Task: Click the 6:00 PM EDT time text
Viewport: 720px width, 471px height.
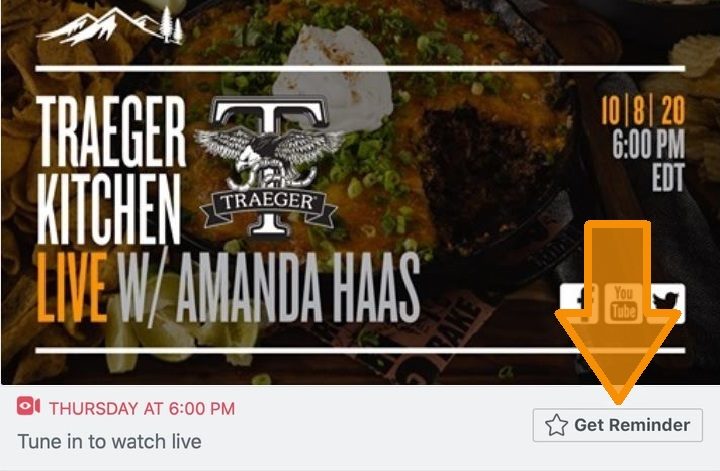Action: tap(648, 160)
